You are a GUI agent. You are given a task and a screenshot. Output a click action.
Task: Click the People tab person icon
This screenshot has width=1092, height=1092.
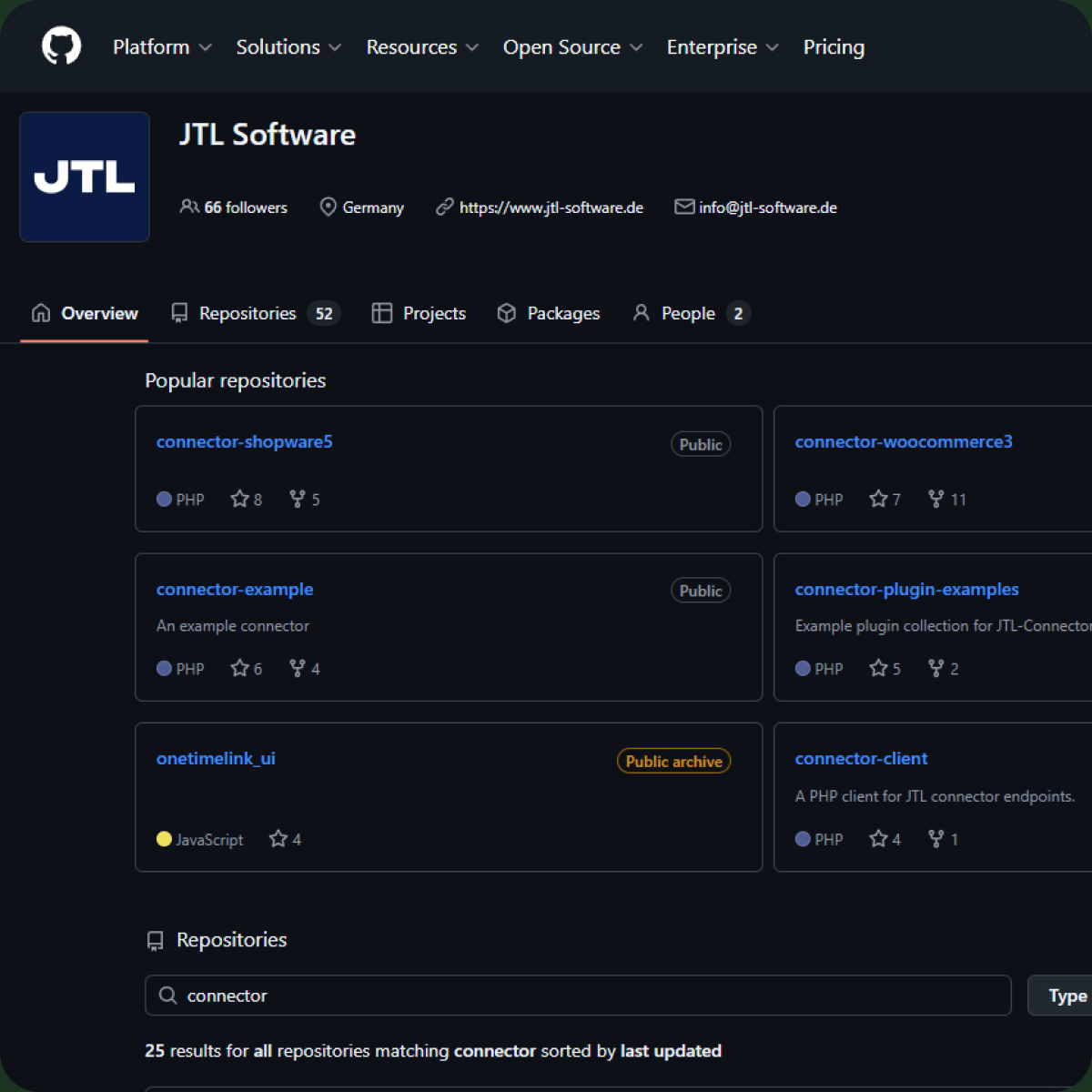642,313
